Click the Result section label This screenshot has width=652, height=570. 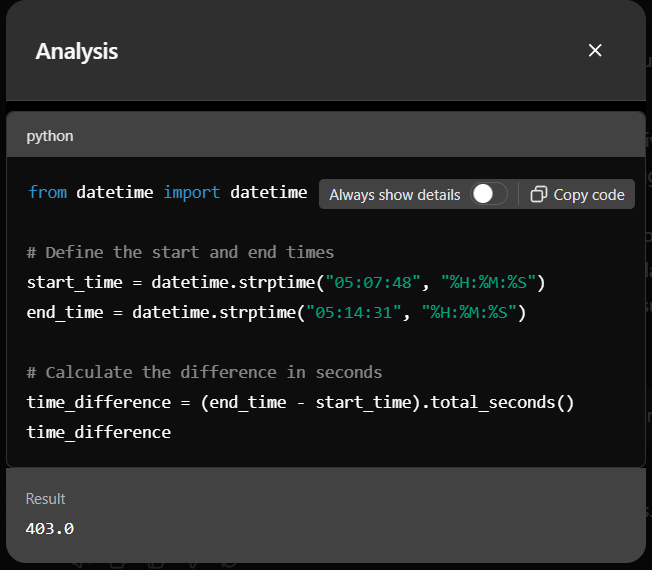pyautogui.click(x=46, y=499)
